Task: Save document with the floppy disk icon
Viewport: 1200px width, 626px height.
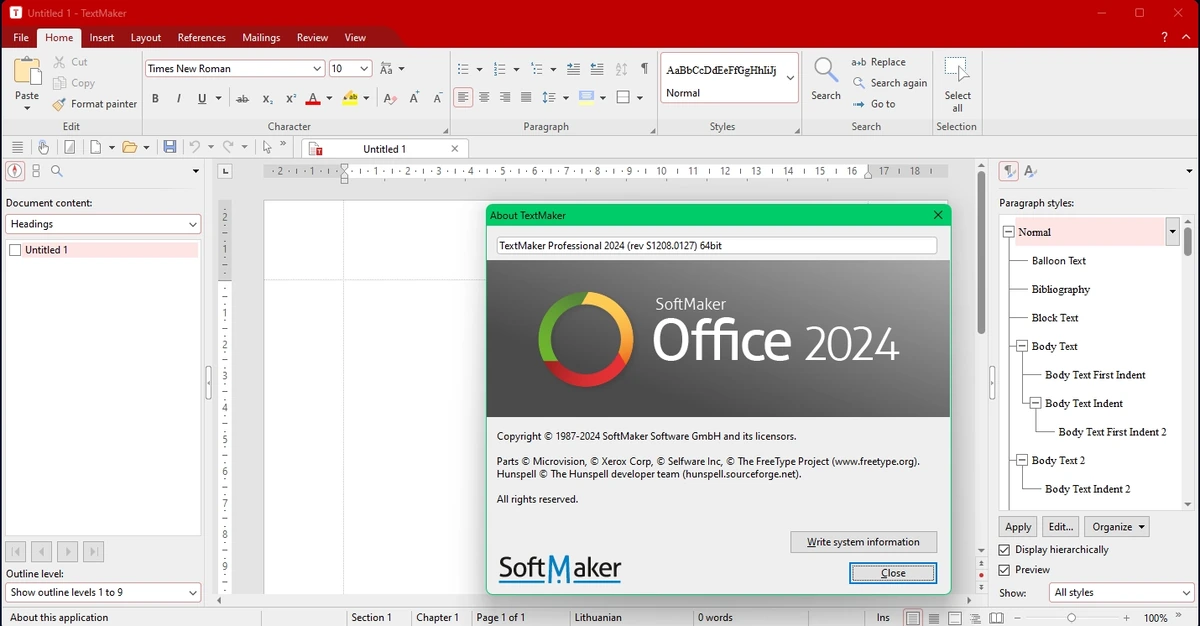Action: point(170,147)
